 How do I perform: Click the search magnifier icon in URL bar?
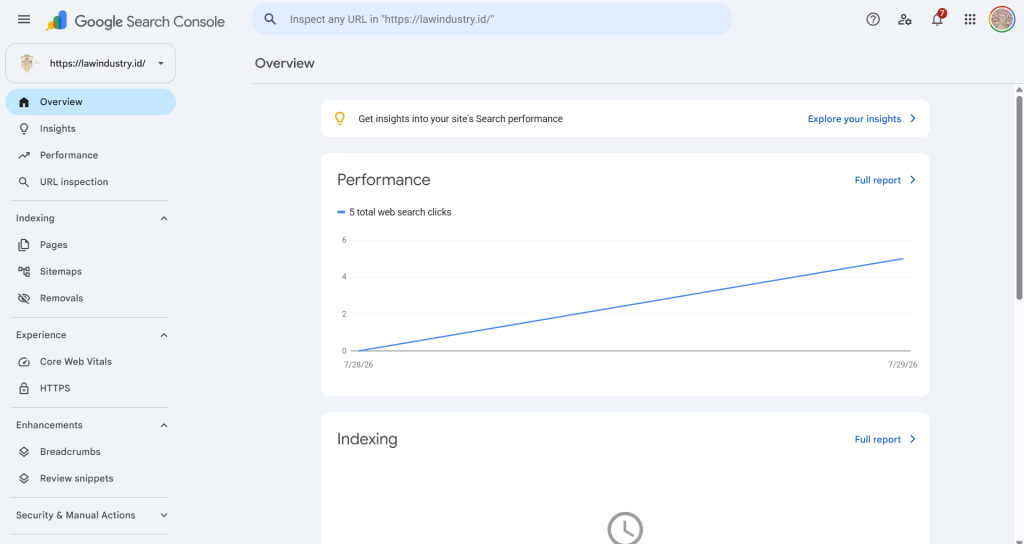pyautogui.click(x=270, y=20)
